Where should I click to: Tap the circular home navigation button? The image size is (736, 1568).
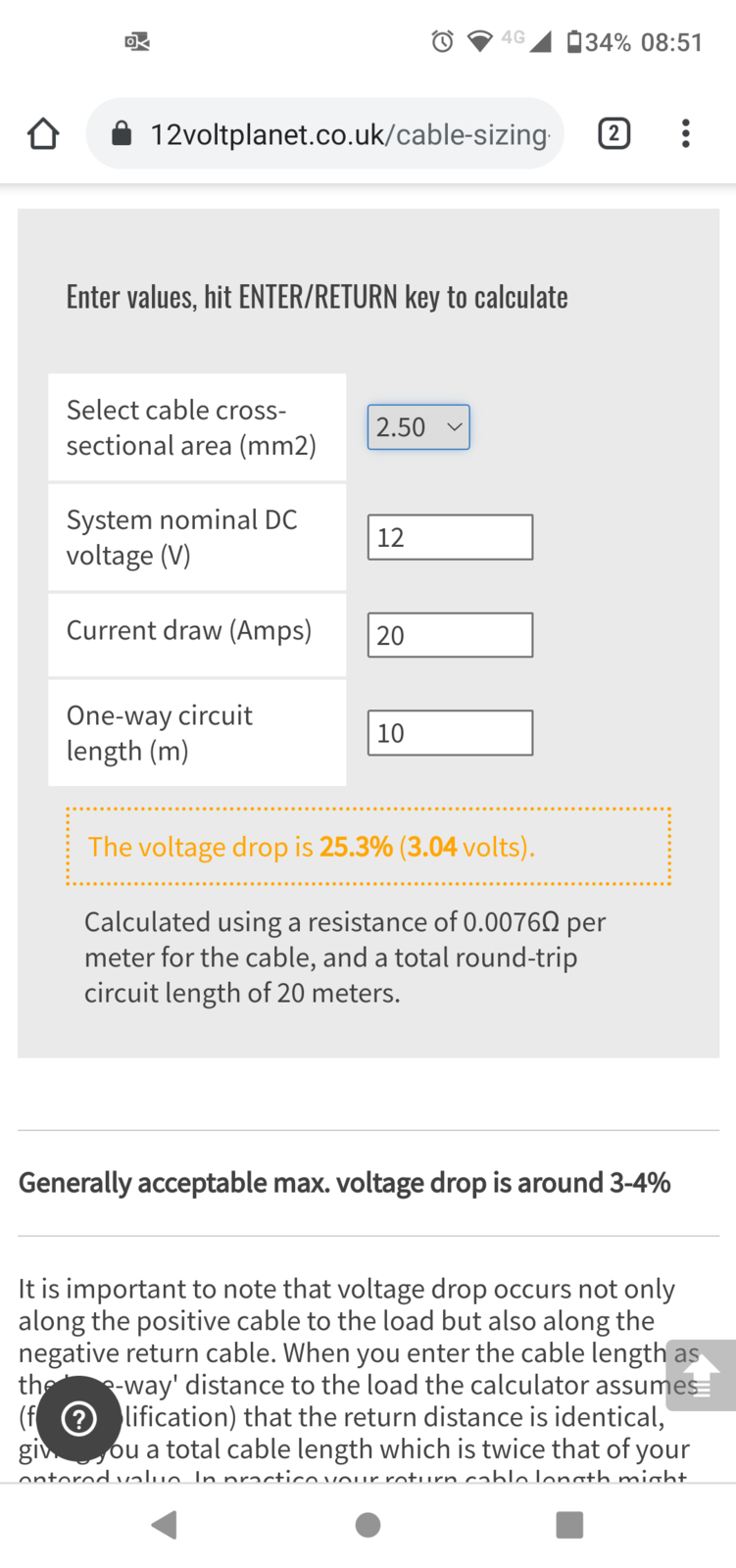point(368,1524)
